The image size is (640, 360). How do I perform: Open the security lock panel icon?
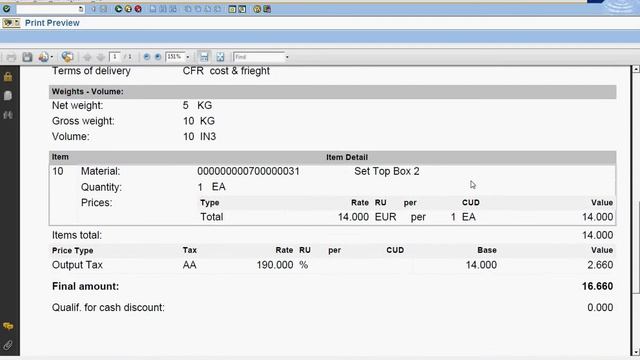coord(8,77)
